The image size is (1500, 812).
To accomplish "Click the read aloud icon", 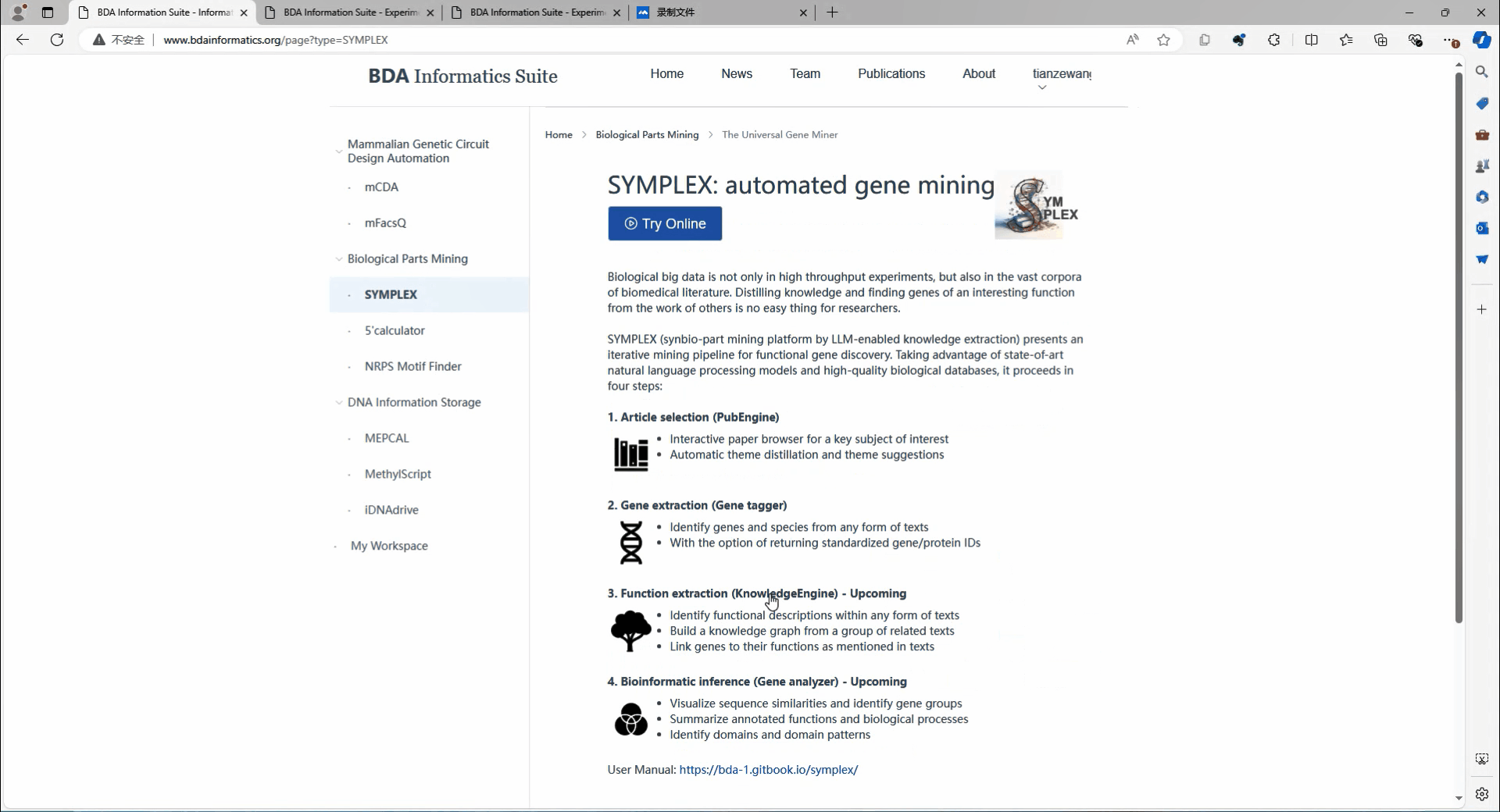I will 1132,40.
